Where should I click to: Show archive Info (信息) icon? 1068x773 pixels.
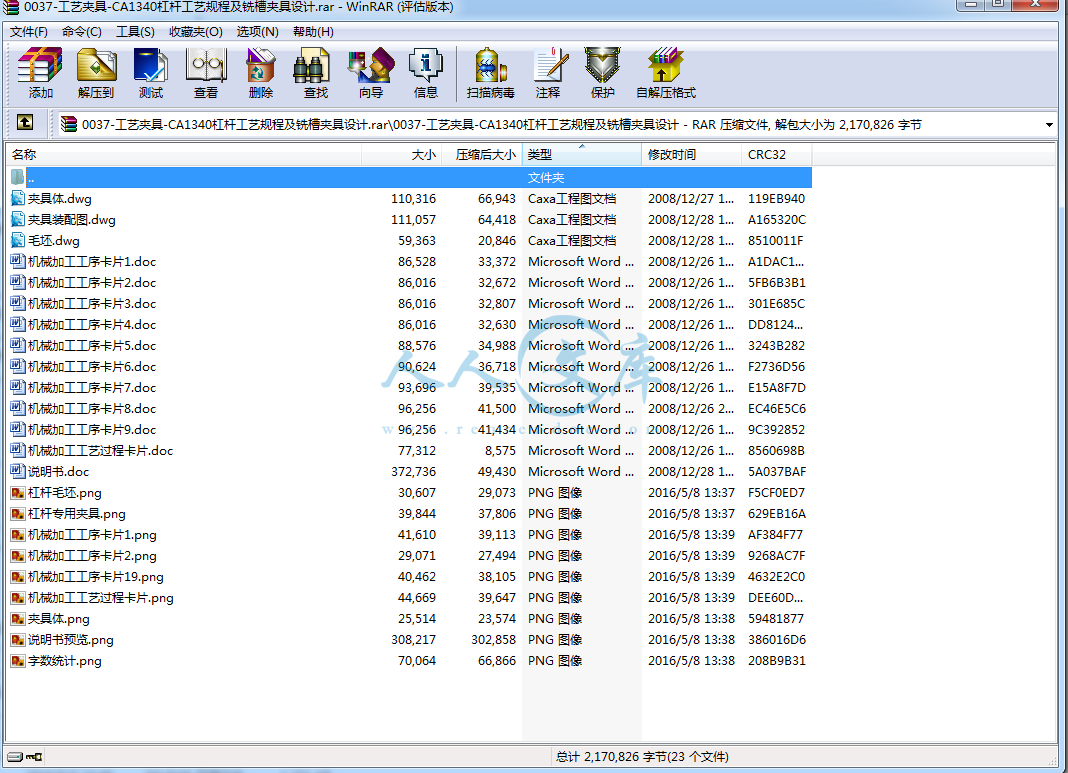426,72
